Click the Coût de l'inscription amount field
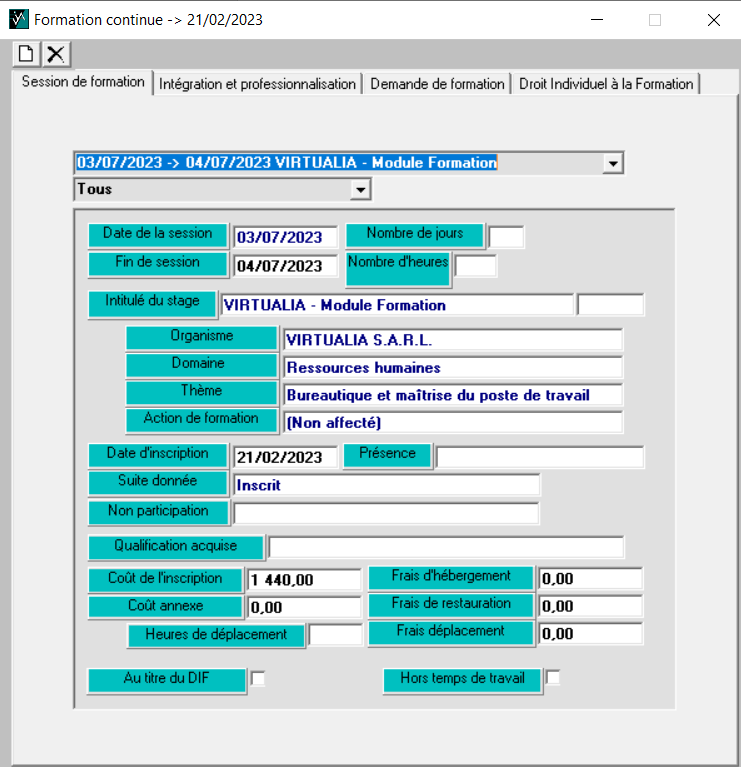The height and width of the screenshot is (767, 741). tap(304, 580)
